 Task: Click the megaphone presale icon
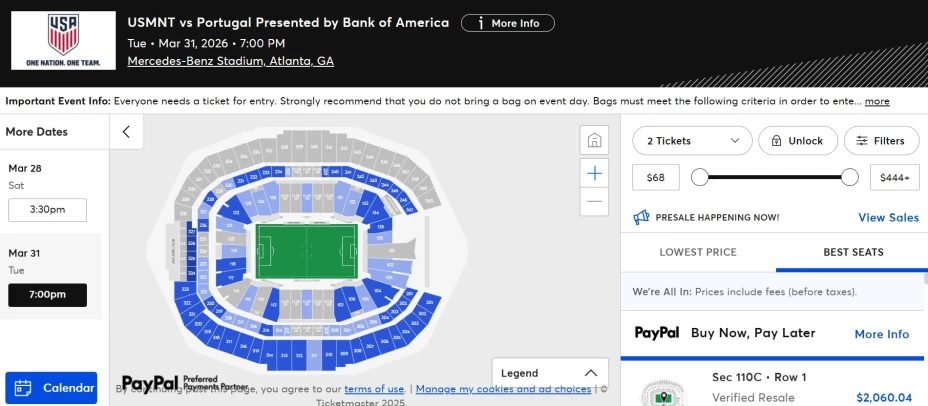642,217
